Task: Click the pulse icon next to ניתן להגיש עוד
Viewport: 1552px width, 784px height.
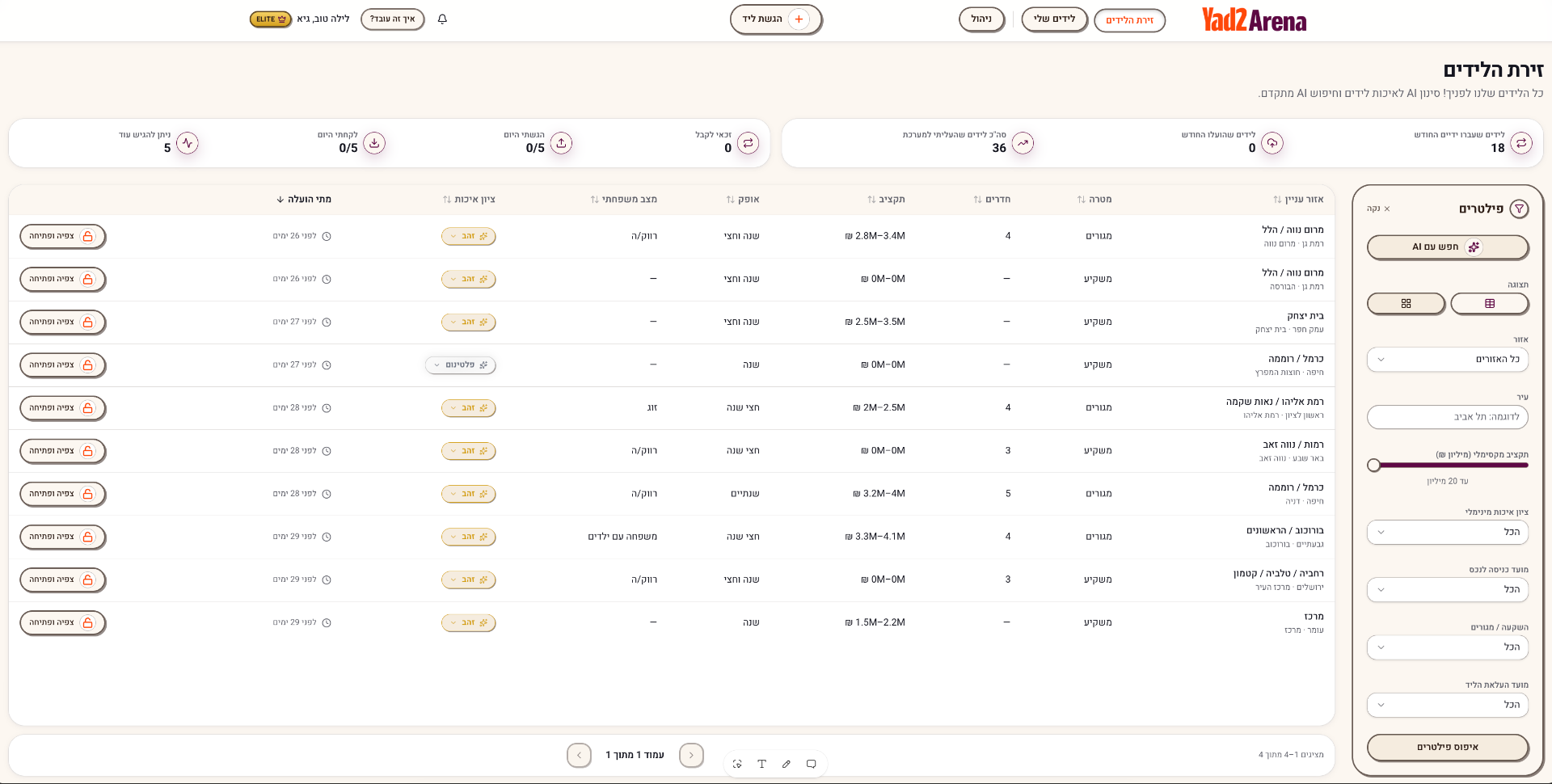Action: coord(188,143)
